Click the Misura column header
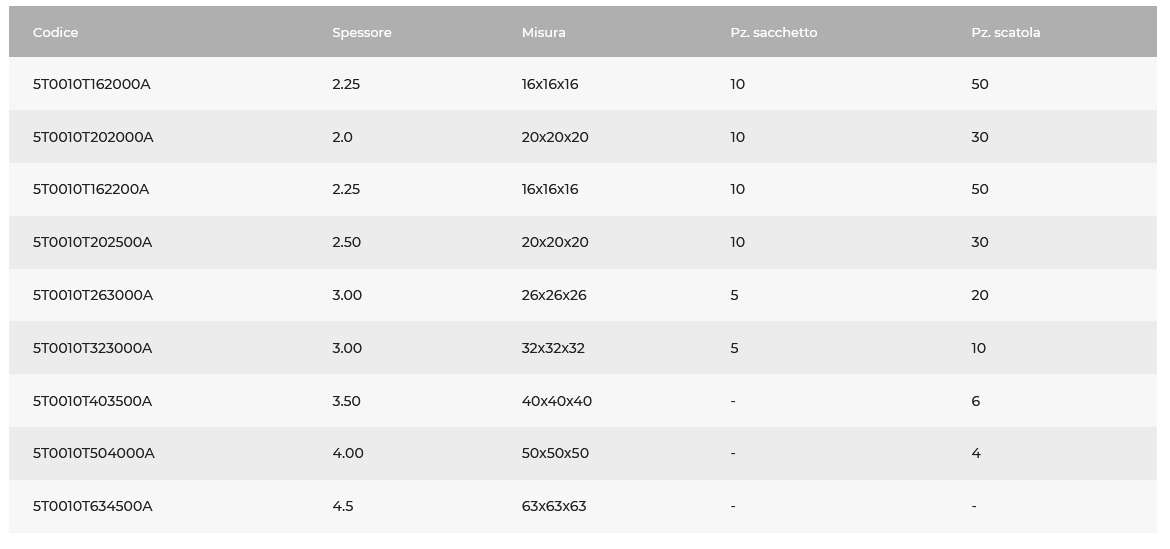Viewport: 1170px width, 549px height. coord(543,33)
